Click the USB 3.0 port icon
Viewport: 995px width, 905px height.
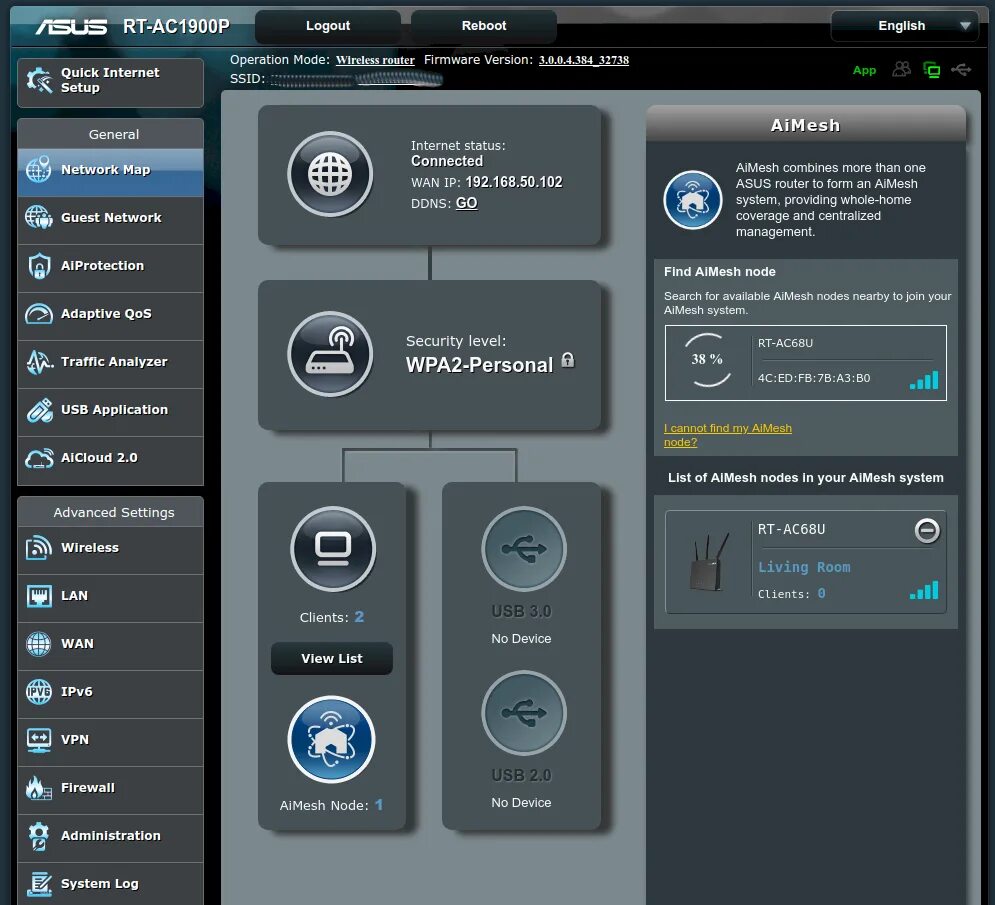(x=524, y=549)
